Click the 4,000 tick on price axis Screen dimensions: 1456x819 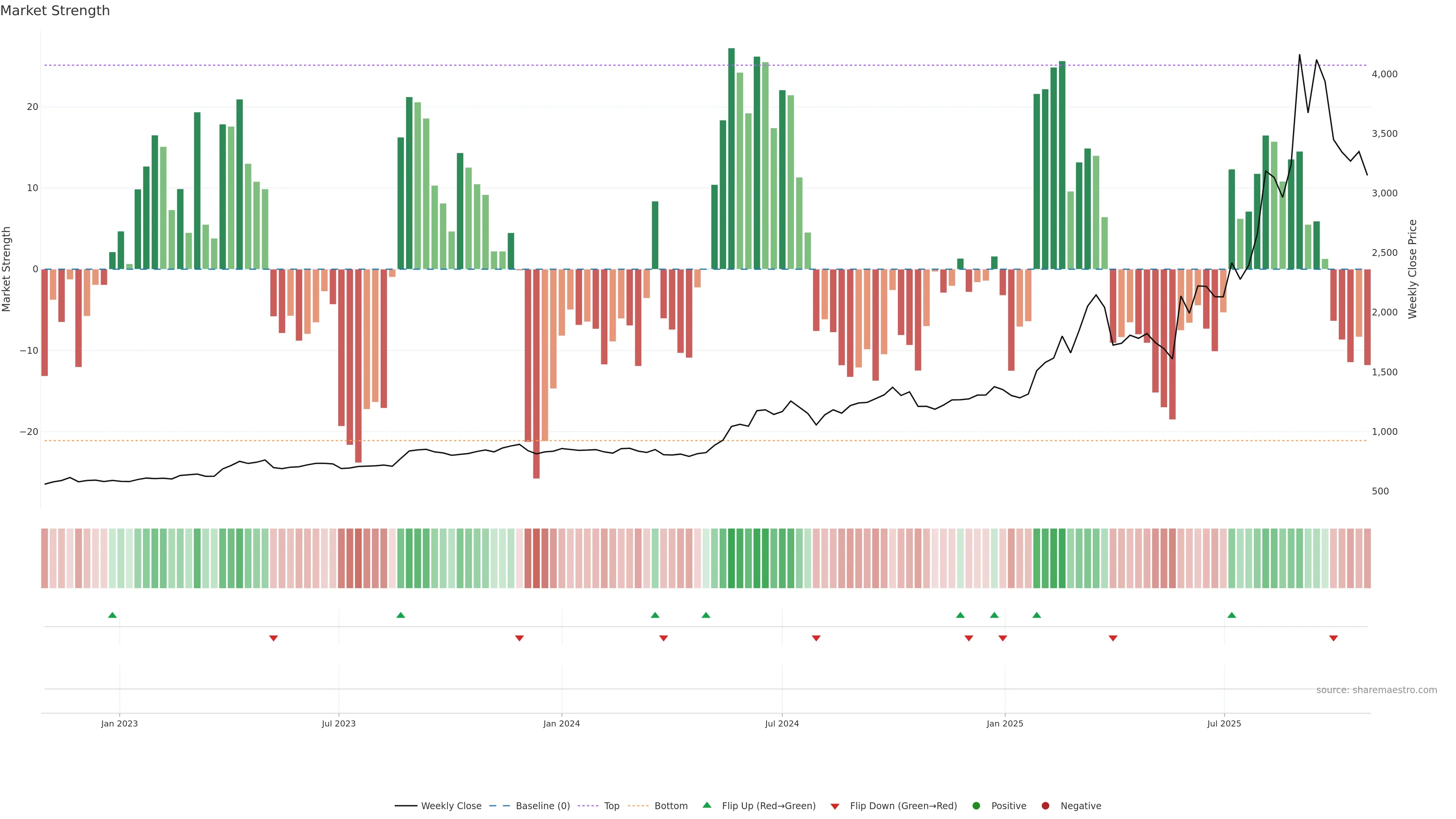click(1384, 74)
